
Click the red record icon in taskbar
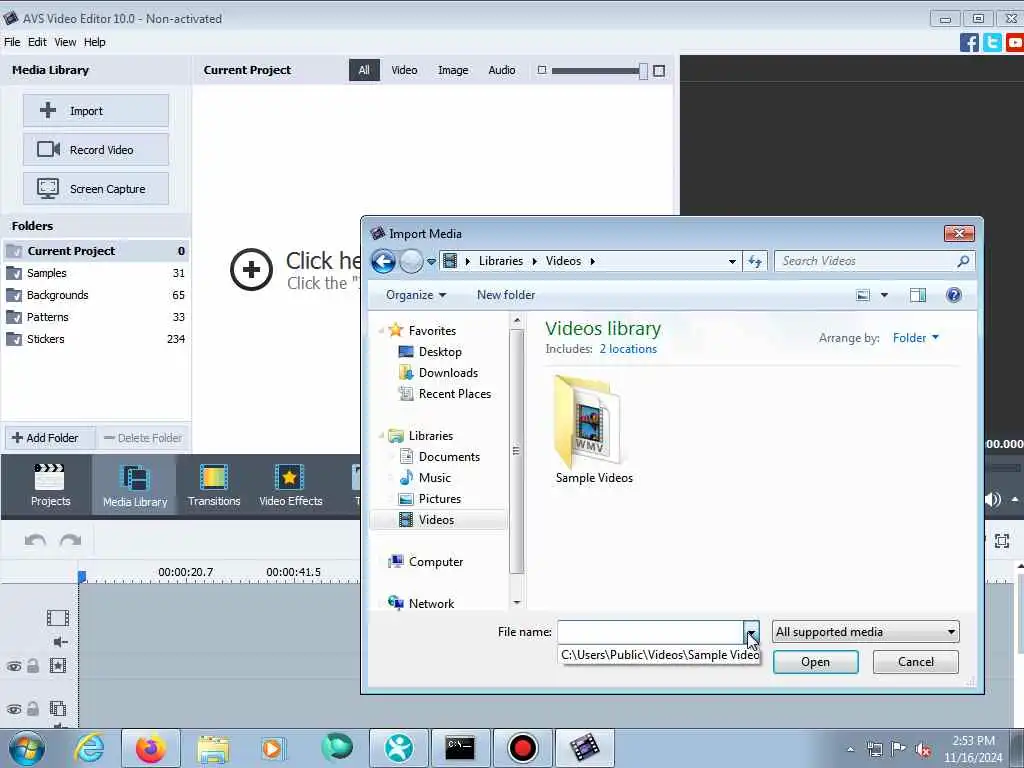pos(522,748)
